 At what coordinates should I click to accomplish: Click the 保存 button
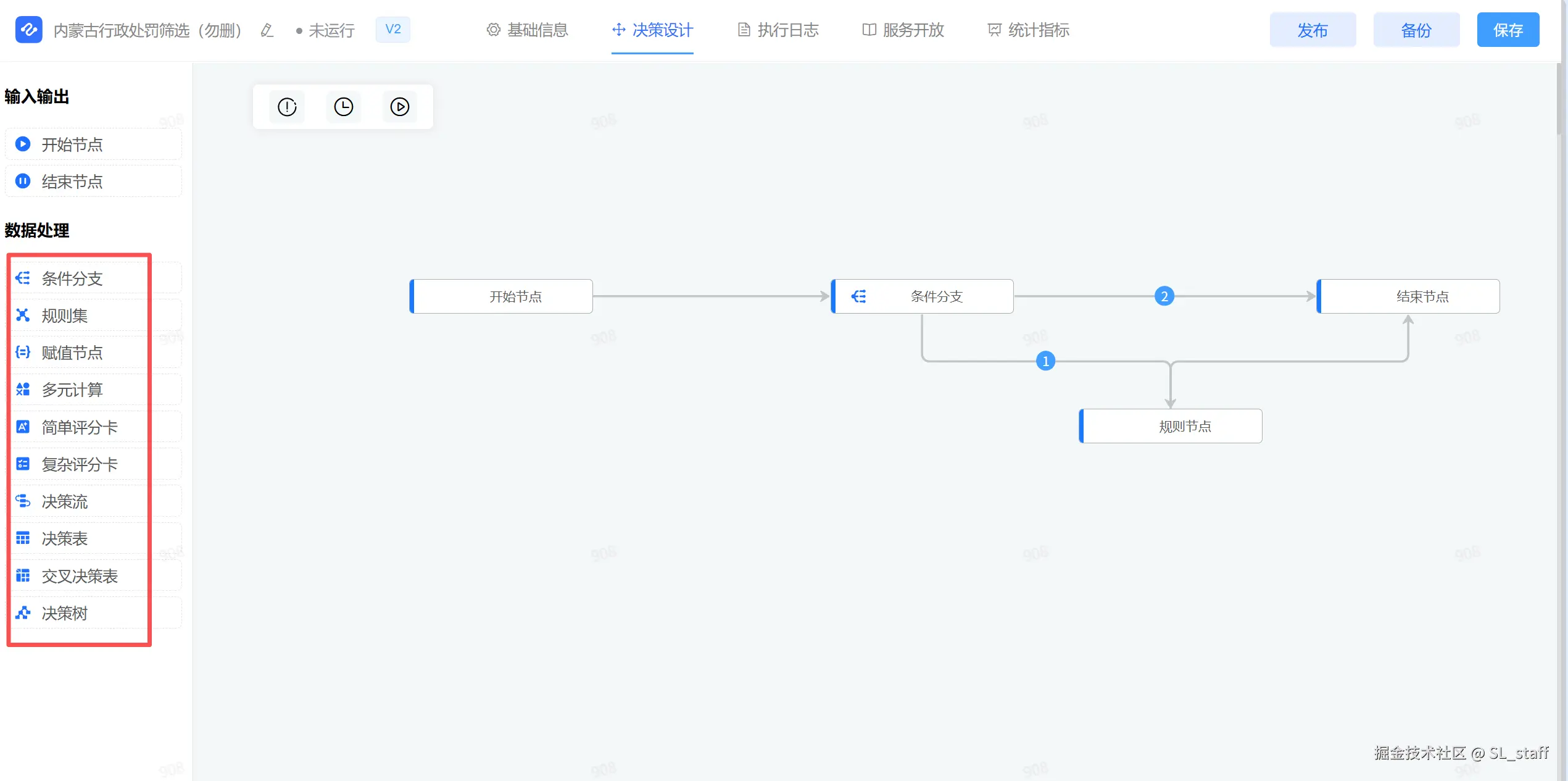1507,30
